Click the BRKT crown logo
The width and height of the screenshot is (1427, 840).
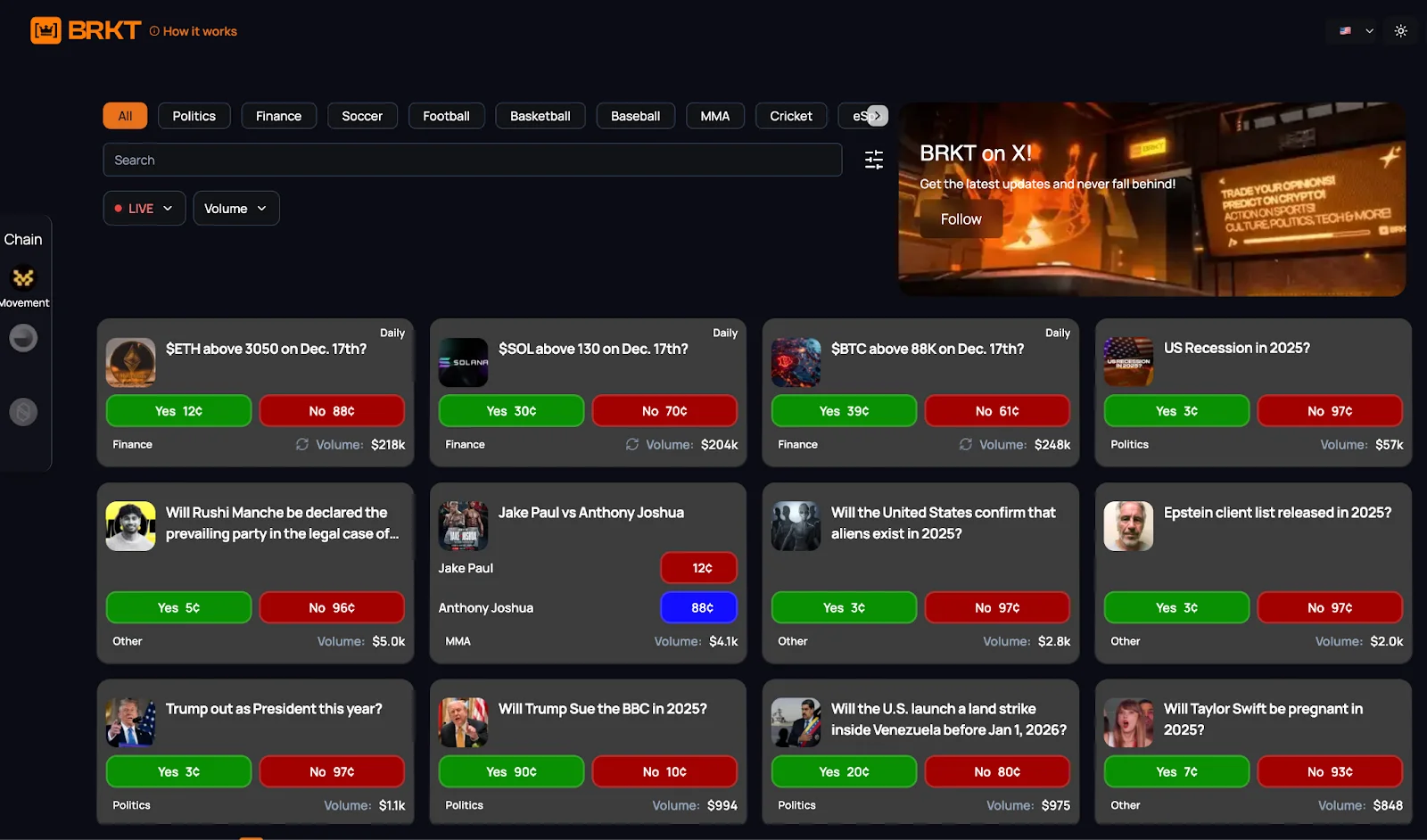coord(44,29)
